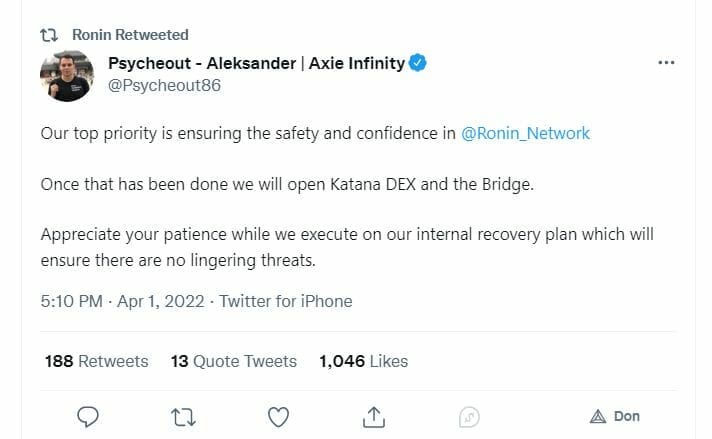Open the Twitter for iPhone source link
Viewport: 712px width, 439px height.
click(285, 301)
